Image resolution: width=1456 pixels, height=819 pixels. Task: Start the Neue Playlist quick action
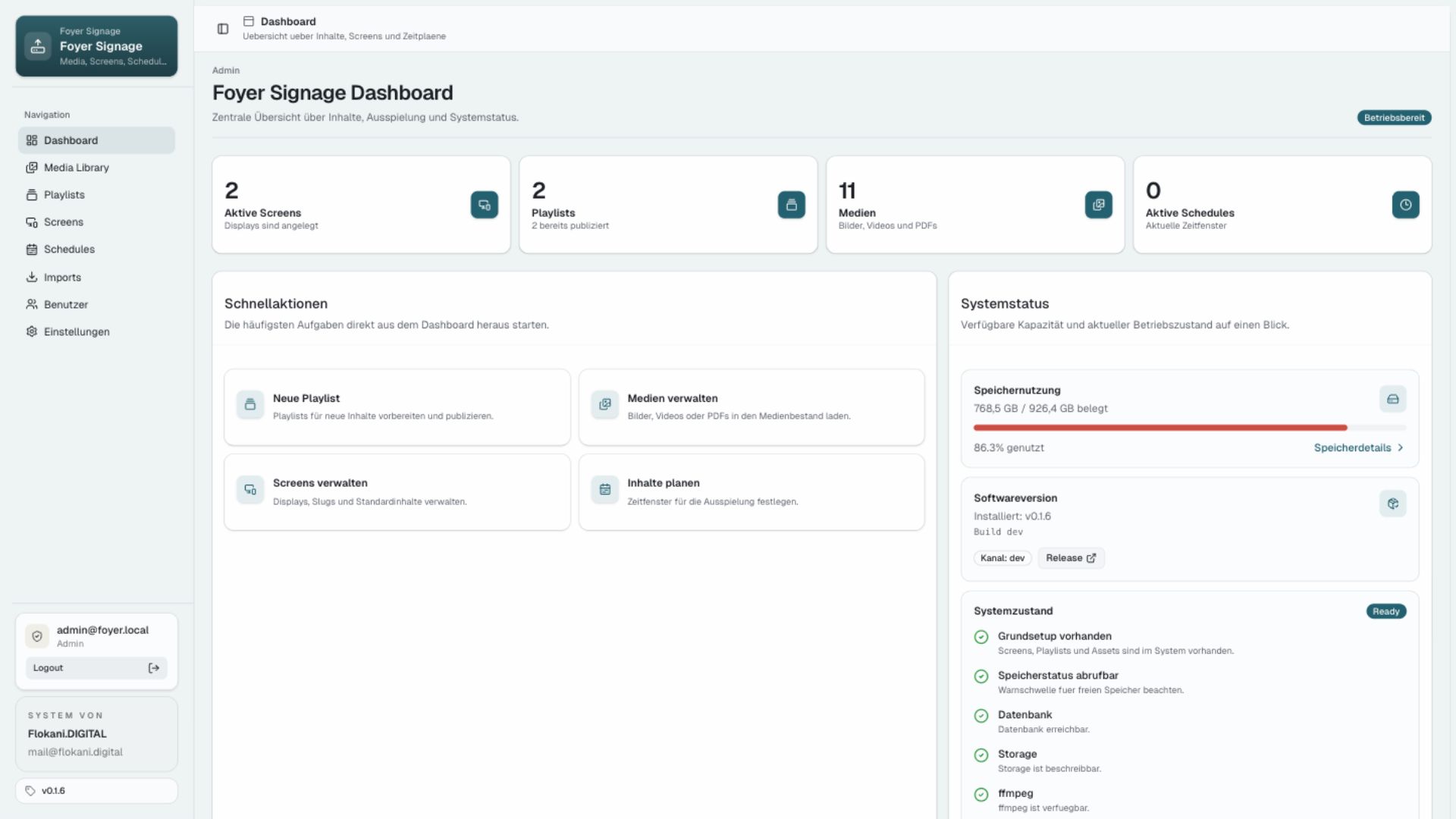(x=397, y=407)
